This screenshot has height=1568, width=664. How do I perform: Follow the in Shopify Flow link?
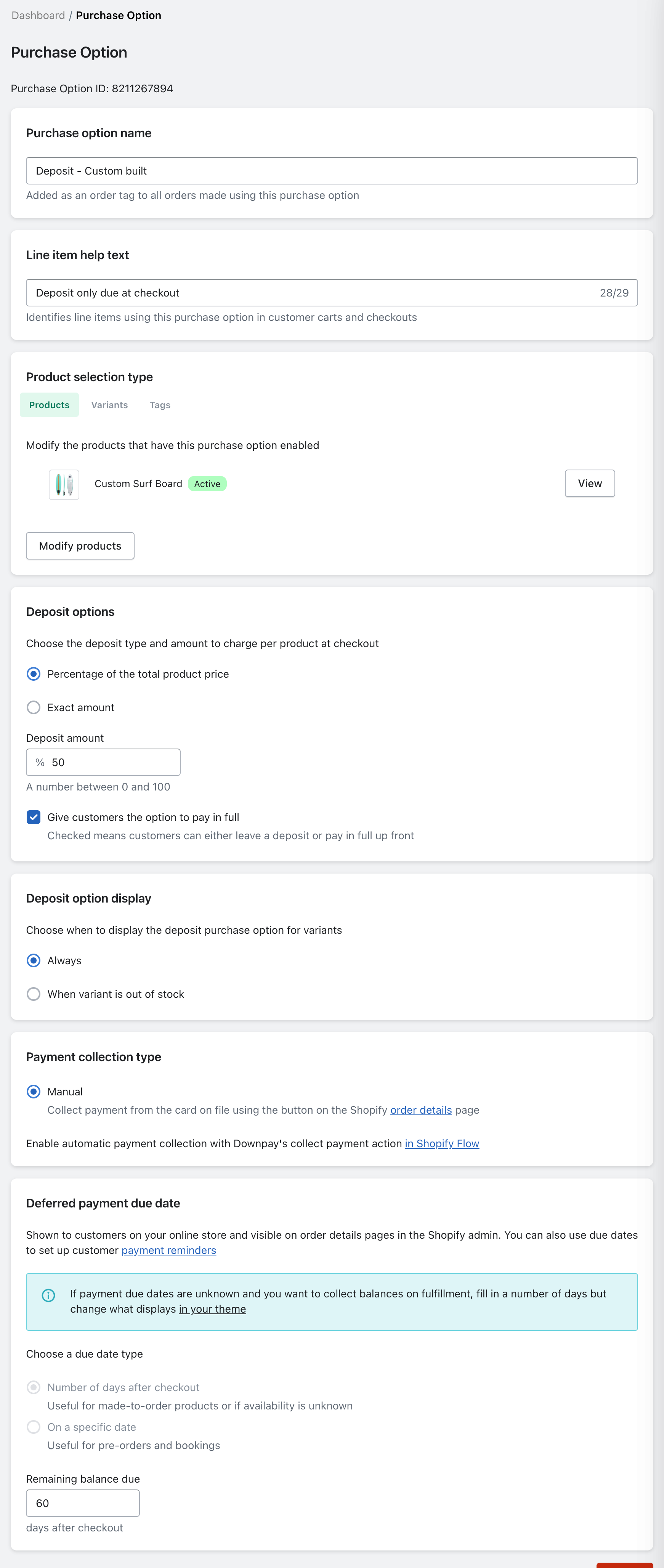[442, 1143]
